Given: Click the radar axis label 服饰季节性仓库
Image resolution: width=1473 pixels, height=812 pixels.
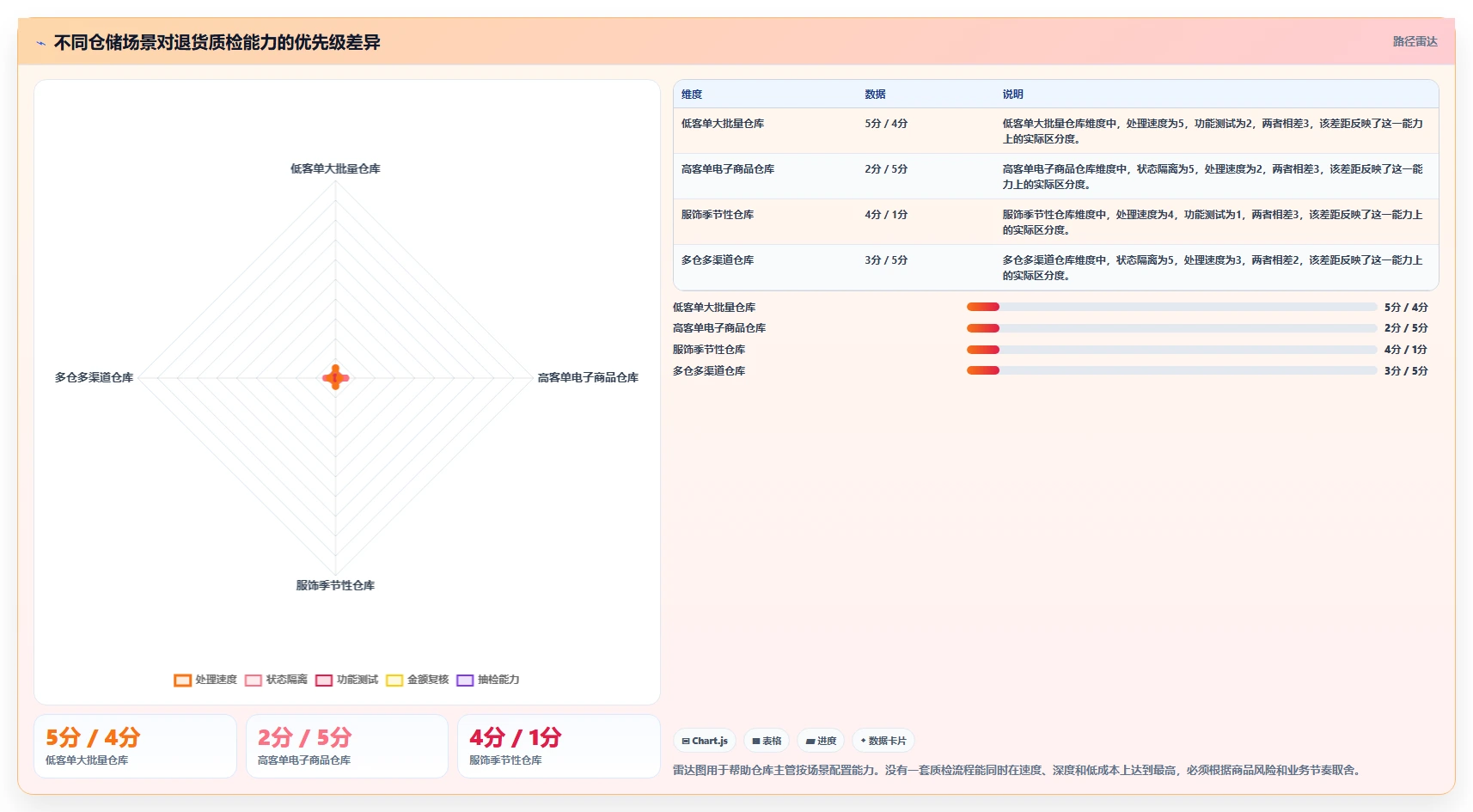Looking at the screenshot, I should [335, 586].
